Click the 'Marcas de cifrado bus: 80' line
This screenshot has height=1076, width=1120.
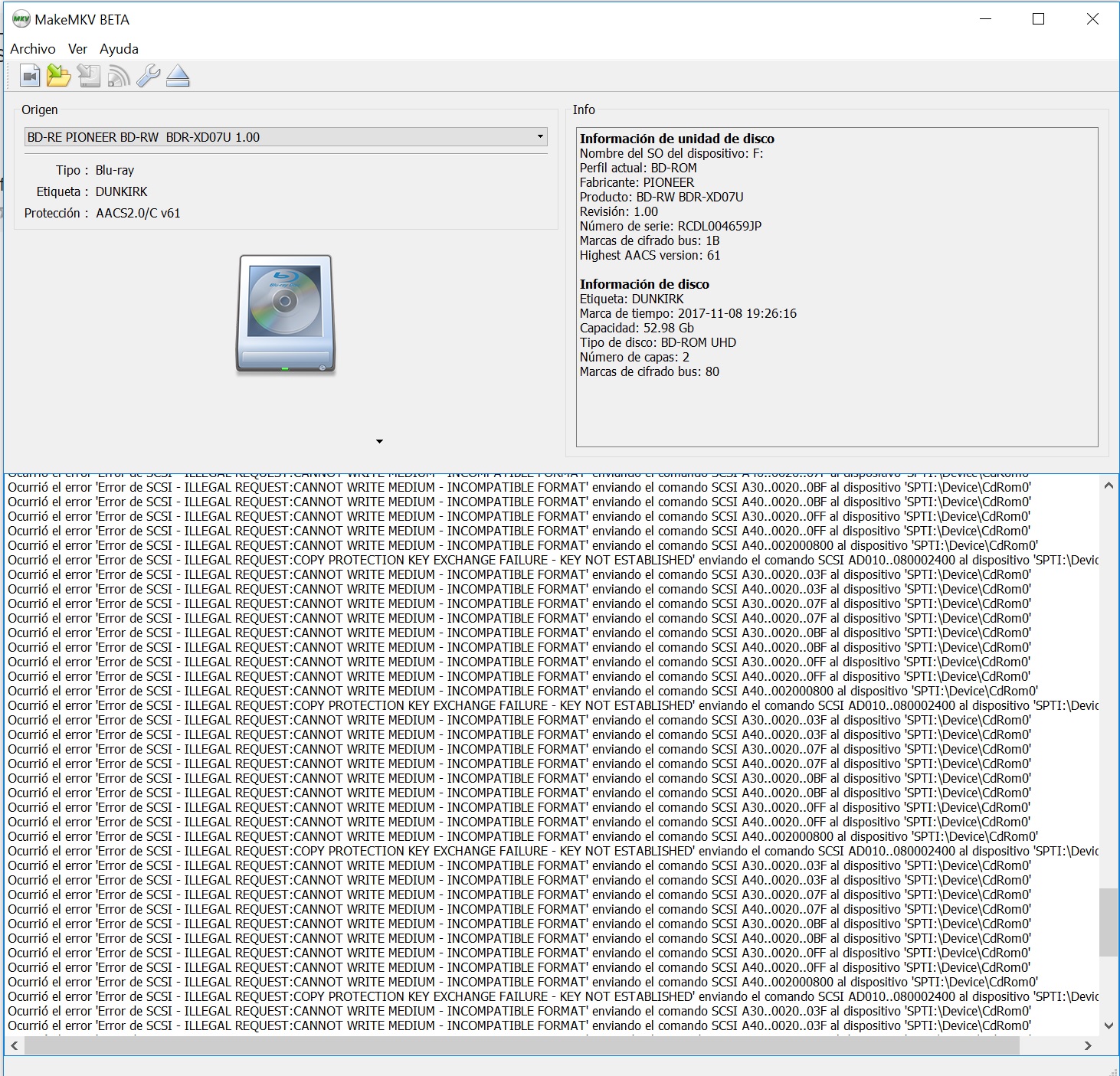(x=650, y=371)
